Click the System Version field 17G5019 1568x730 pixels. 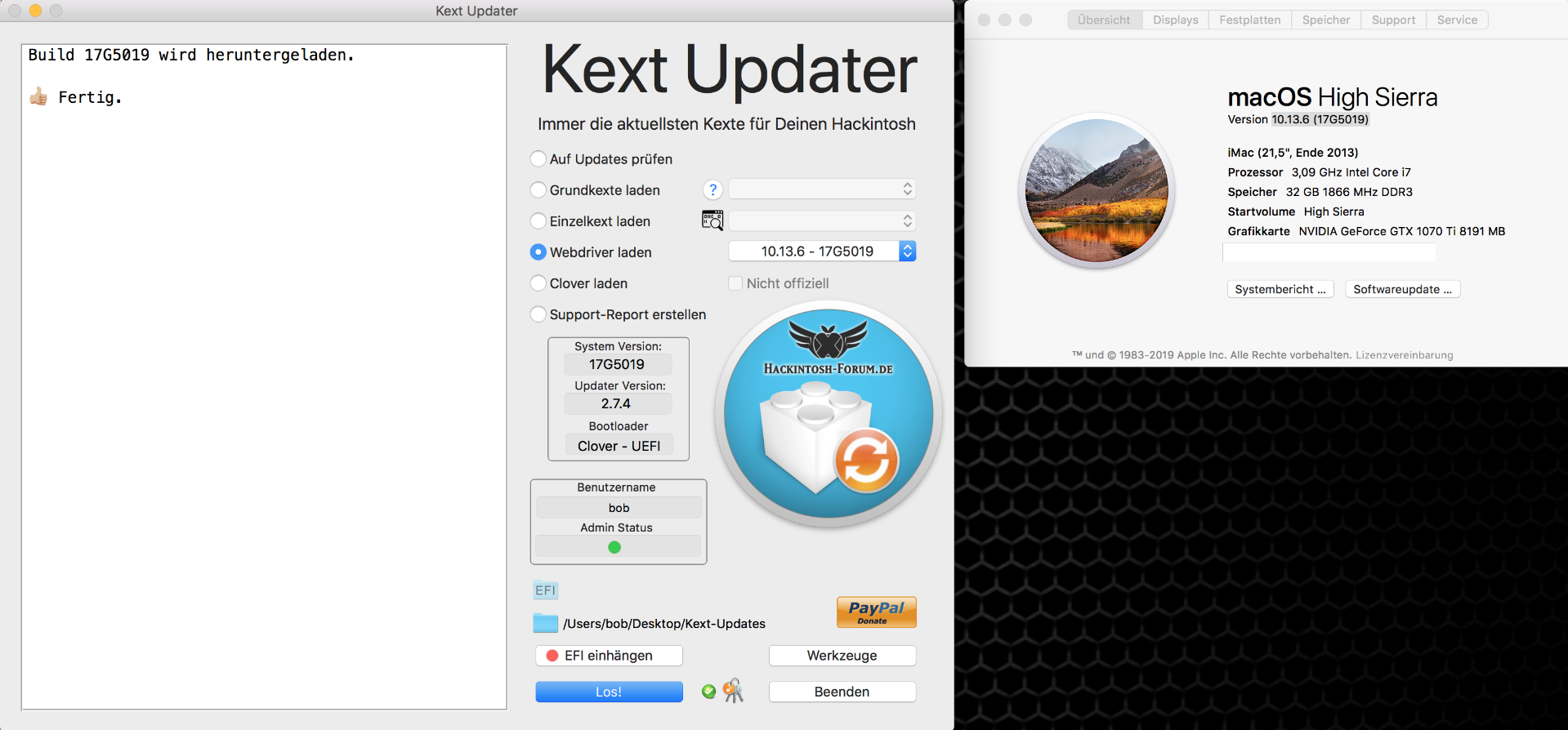click(617, 364)
